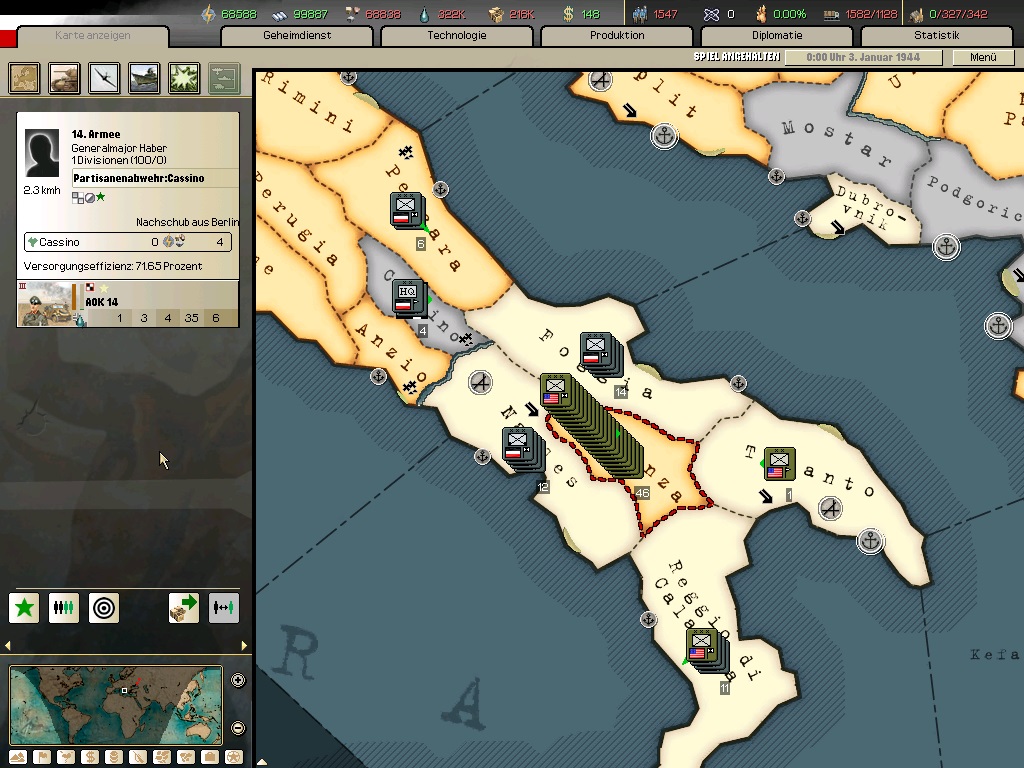Image resolution: width=1024 pixels, height=768 pixels.
Task: Open the Geheimdienst tab
Action: 297,36
